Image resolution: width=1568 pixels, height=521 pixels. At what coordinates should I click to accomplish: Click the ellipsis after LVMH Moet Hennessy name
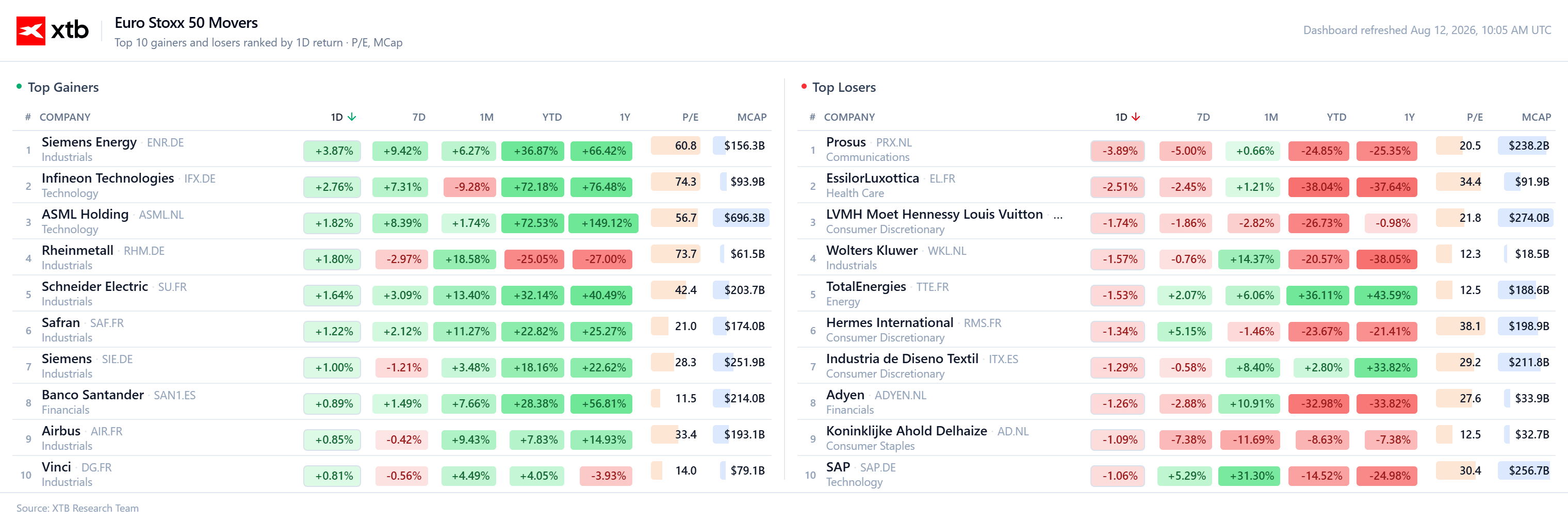point(1058,215)
